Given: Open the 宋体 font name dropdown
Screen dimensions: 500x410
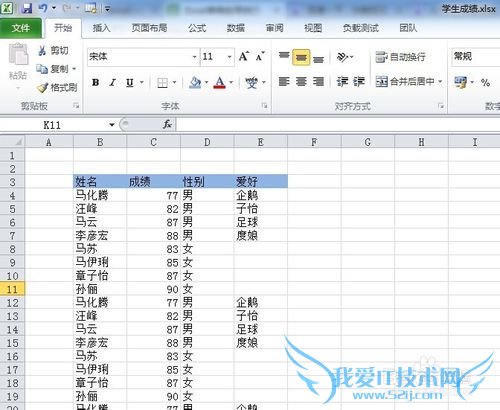Looking at the screenshot, I should (194, 57).
